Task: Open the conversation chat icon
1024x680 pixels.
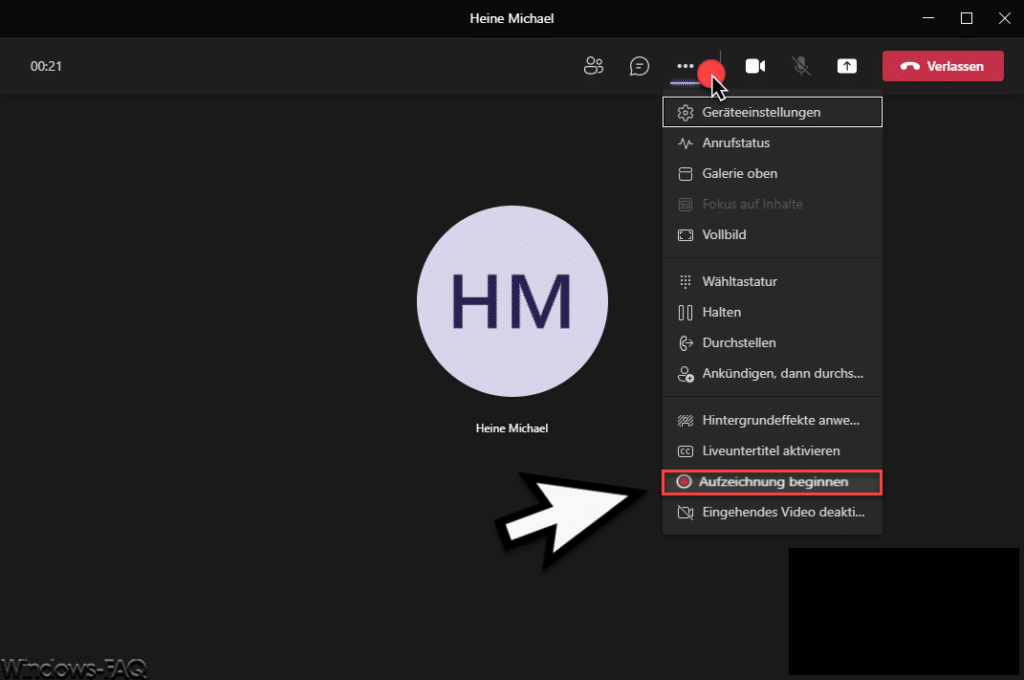Action: [x=639, y=66]
